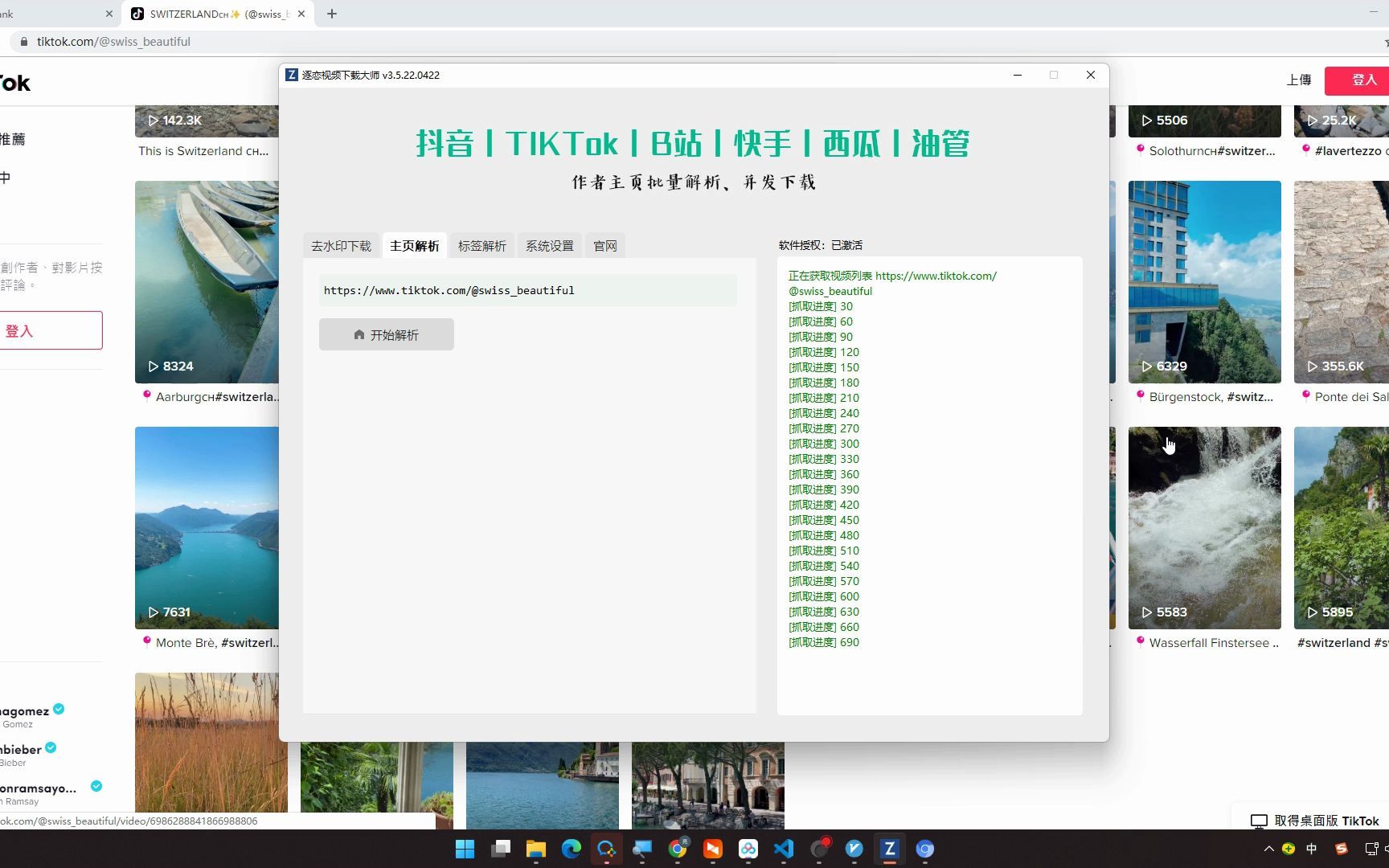Click the address bar lock icon
1389x868 pixels.
(x=23, y=42)
